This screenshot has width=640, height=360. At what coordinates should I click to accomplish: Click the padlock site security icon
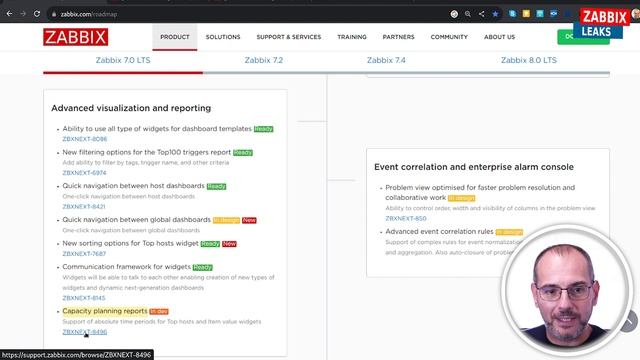click(x=54, y=14)
